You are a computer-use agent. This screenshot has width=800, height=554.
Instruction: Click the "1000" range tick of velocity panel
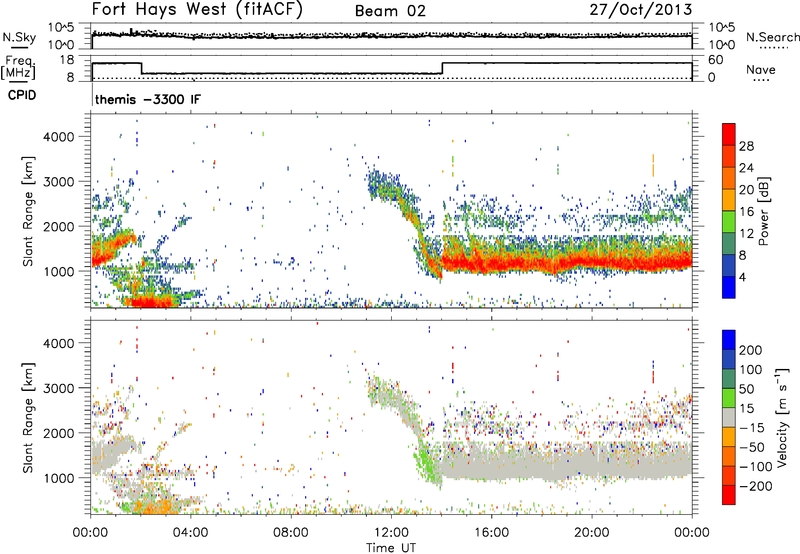pos(59,477)
